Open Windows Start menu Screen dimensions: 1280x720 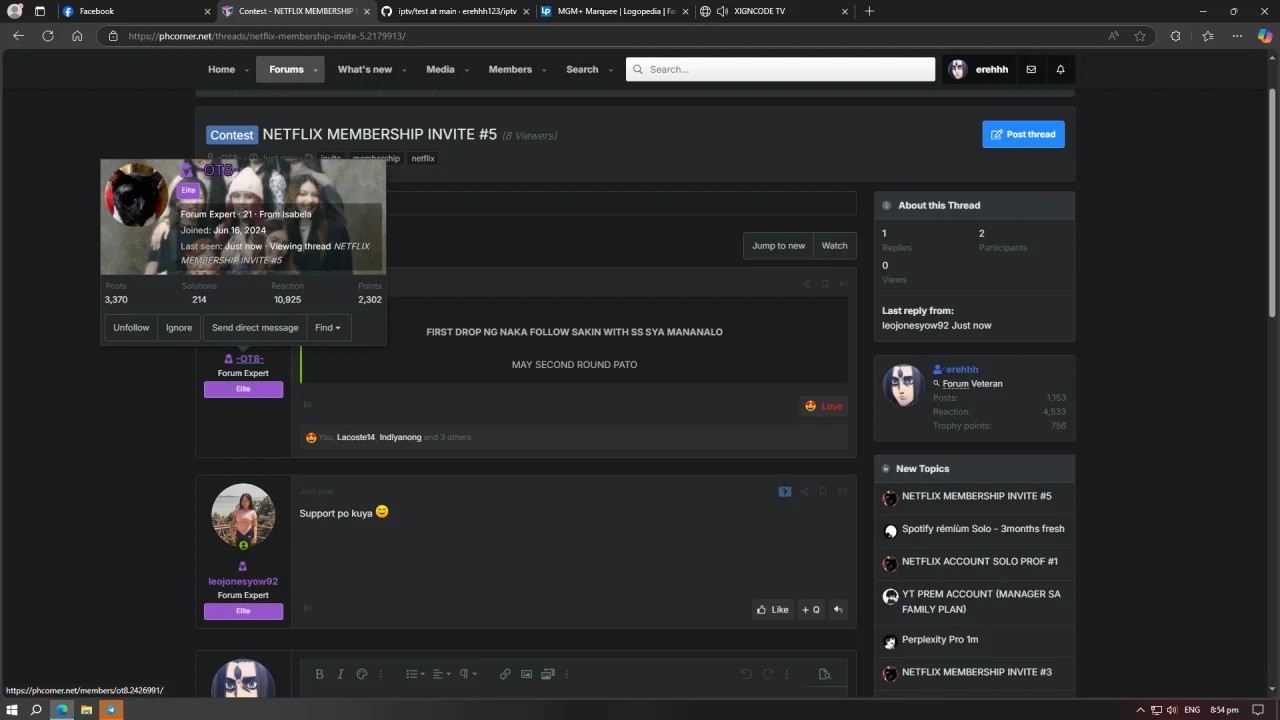[x=13, y=710]
